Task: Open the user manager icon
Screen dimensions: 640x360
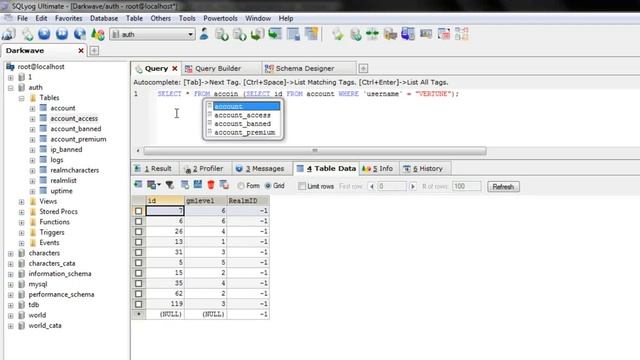Action: pyautogui.click(x=204, y=34)
